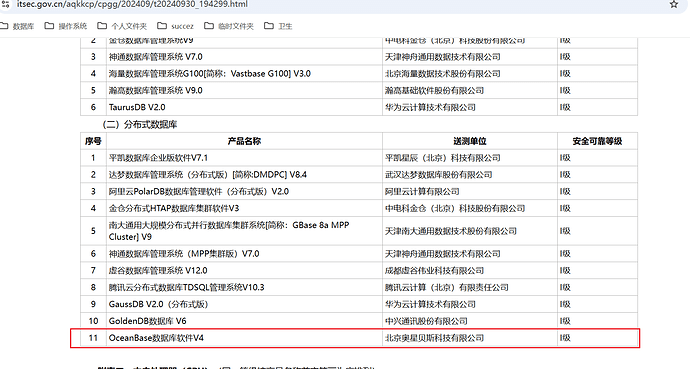
Task: Click row number 11 in the 分布式数据库 table
Action: coord(93,338)
